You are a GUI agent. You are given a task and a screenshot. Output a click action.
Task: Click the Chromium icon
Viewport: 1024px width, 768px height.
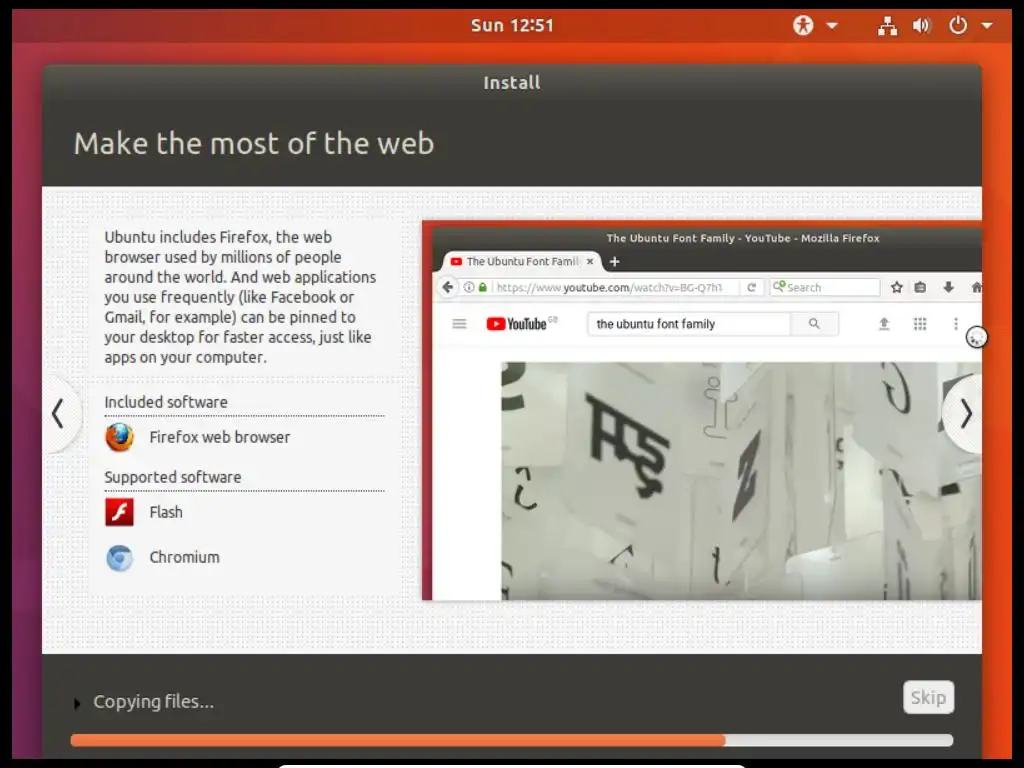click(x=120, y=558)
